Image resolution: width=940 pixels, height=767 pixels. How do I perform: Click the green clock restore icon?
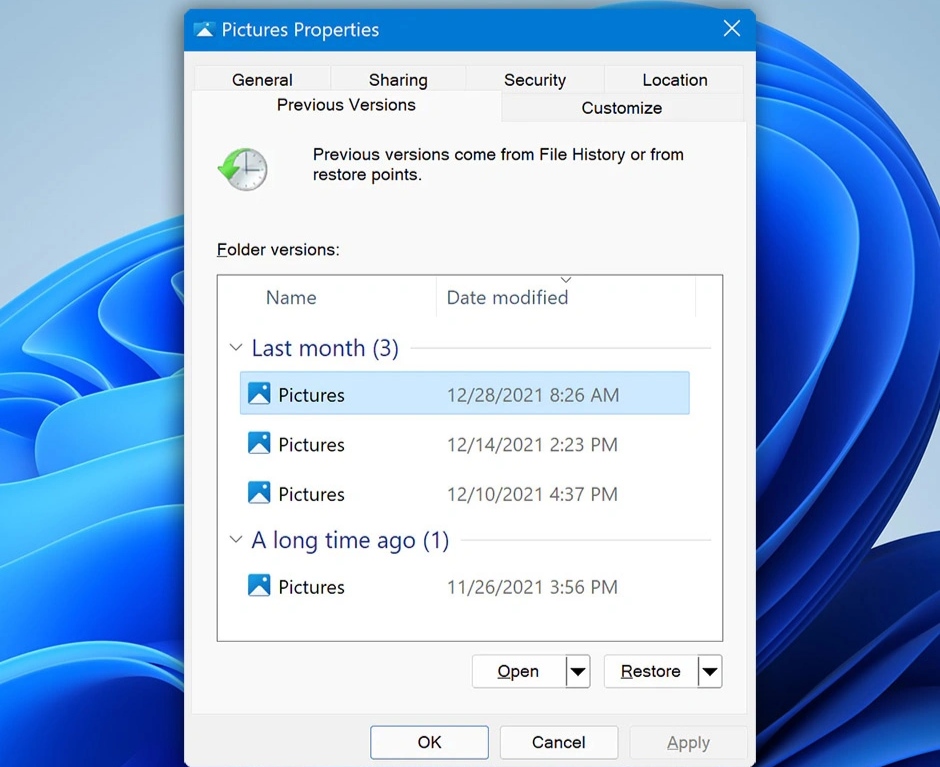[243, 168]
